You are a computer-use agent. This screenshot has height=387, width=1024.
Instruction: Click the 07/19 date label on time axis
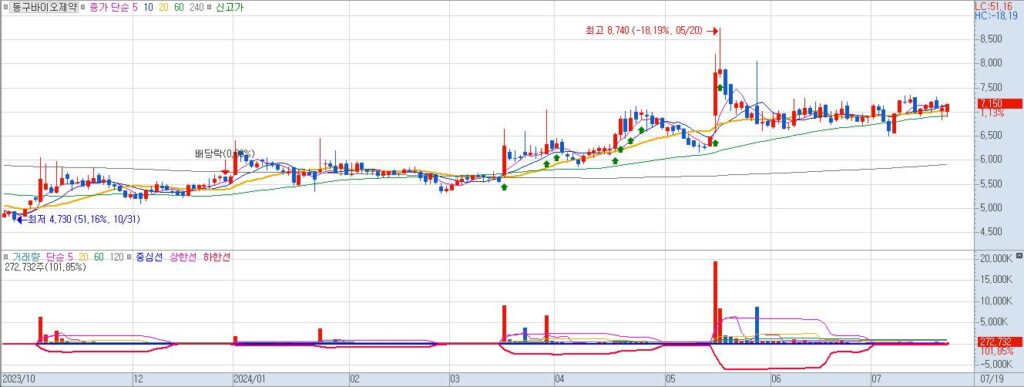(x=992, y=378)
